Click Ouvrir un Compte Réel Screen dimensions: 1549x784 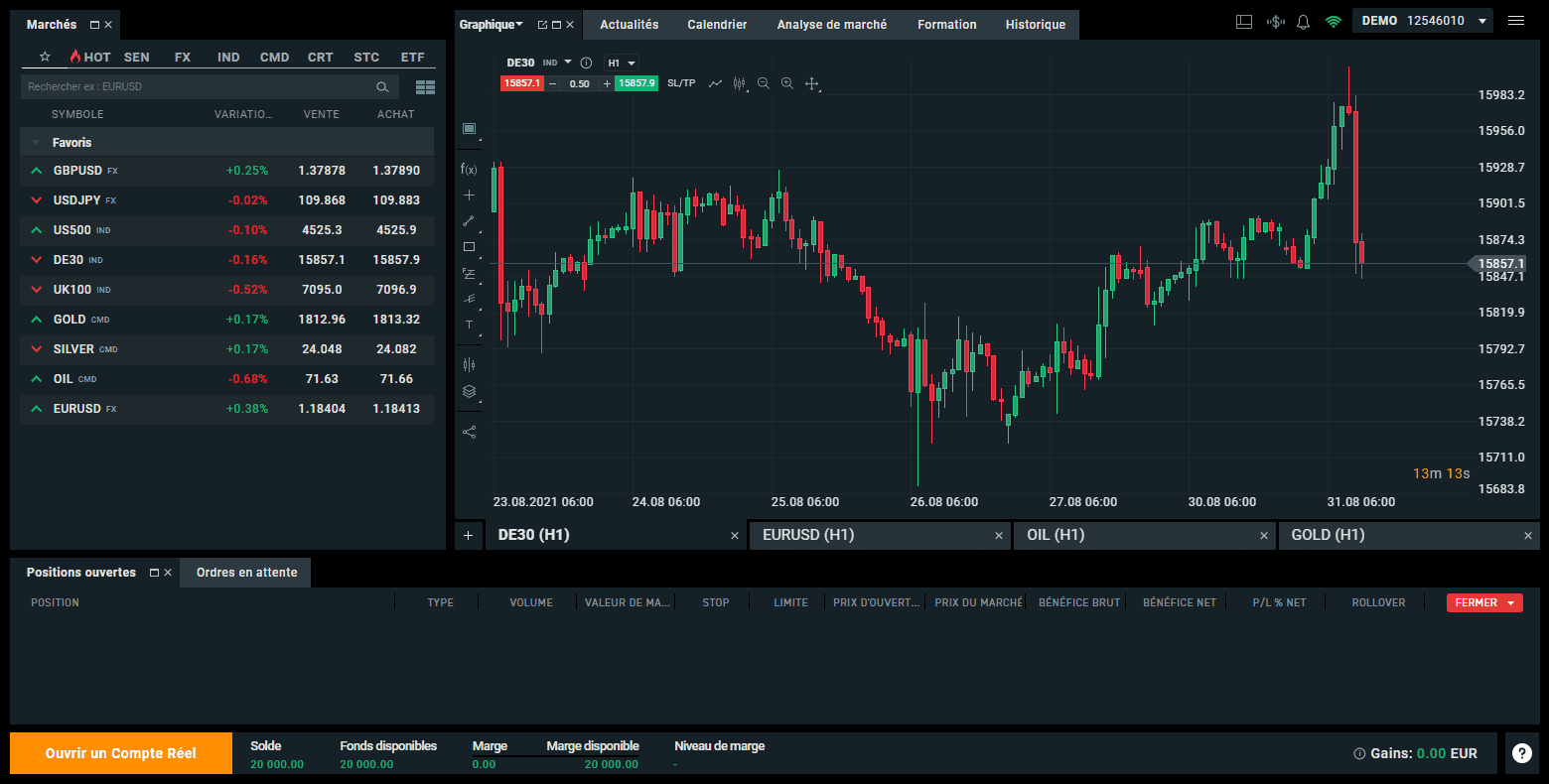(121, 753)
